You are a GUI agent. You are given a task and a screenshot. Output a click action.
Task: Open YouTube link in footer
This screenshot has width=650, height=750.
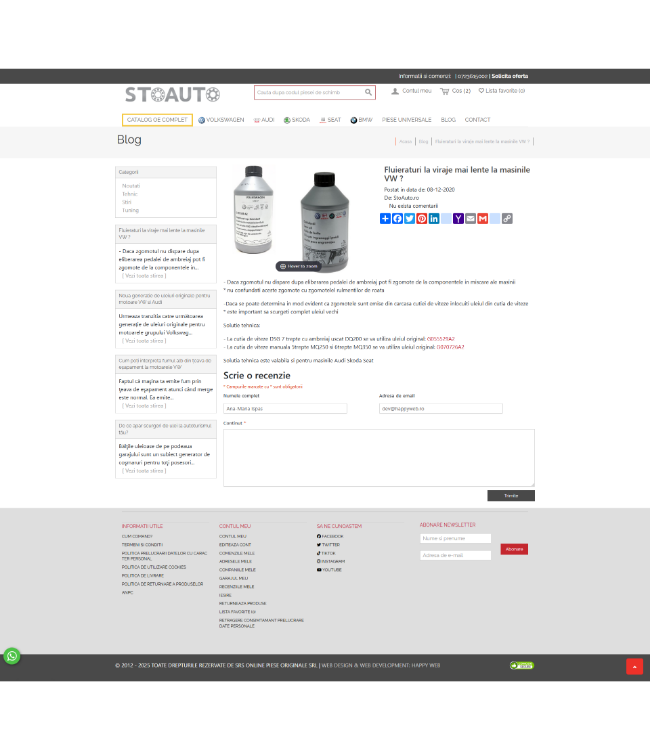329,570
